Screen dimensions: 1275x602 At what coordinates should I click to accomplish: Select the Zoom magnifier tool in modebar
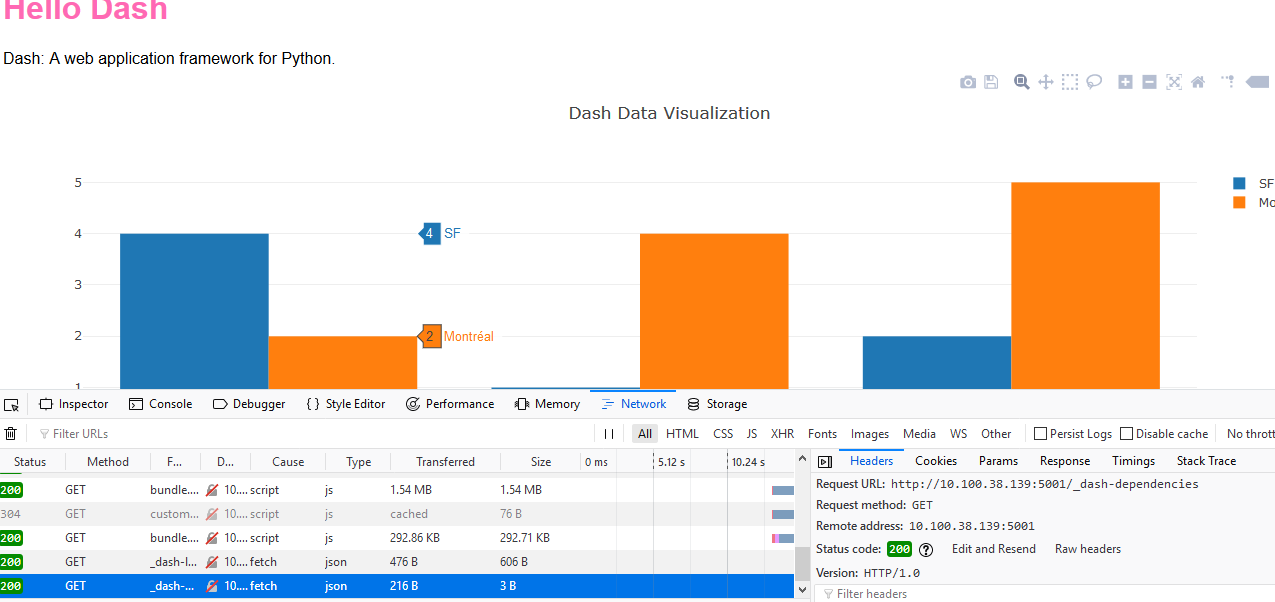point(1022,82)
